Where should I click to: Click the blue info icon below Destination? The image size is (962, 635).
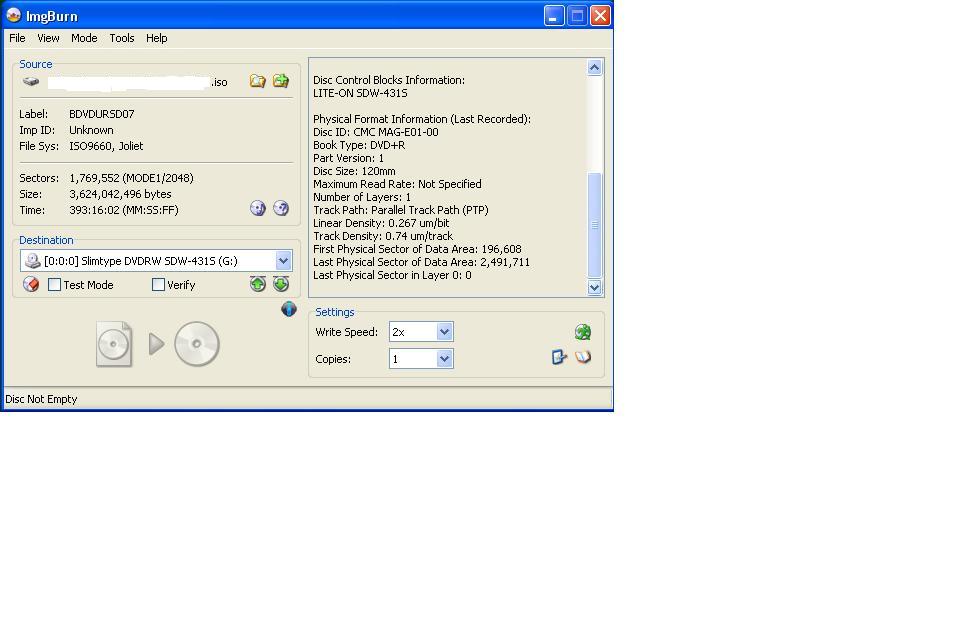pyautogui.click(x=289, y=309)
